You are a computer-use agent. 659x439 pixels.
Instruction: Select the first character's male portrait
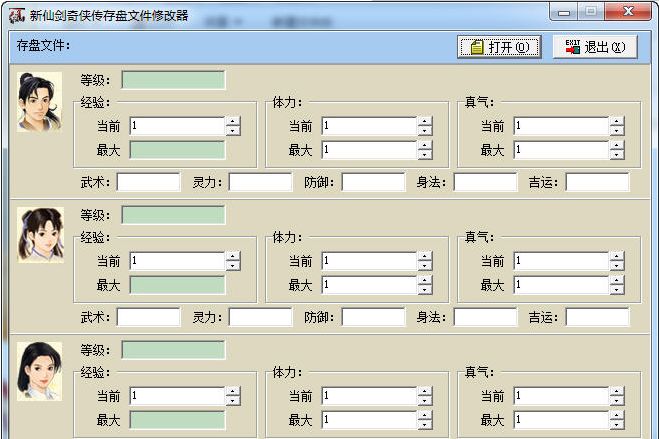pyautogui.click(x=40, y=102)
